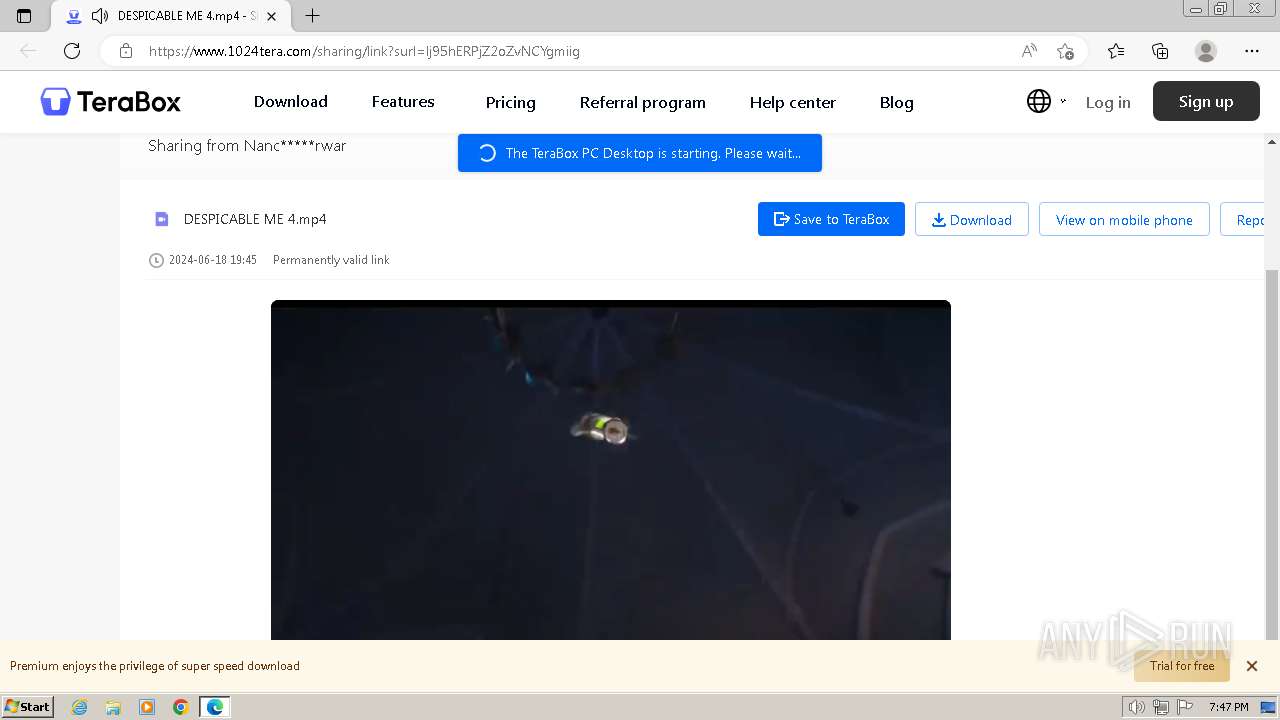Open Action Center flag tray icon

coord(1185,707)
